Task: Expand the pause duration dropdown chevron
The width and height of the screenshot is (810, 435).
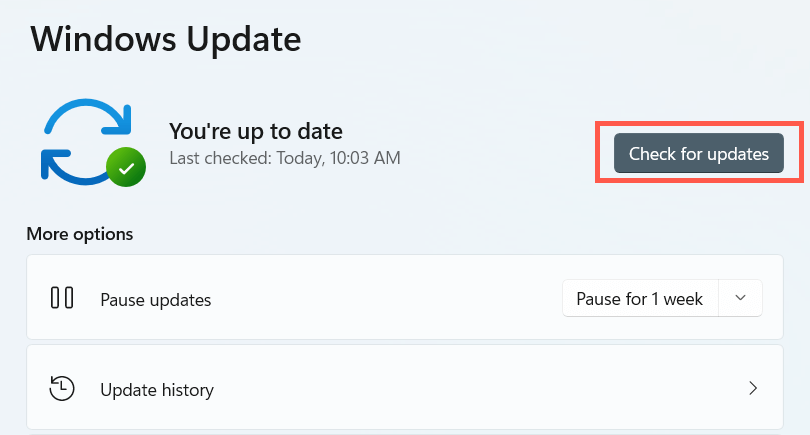Action: tap(740, 298)
